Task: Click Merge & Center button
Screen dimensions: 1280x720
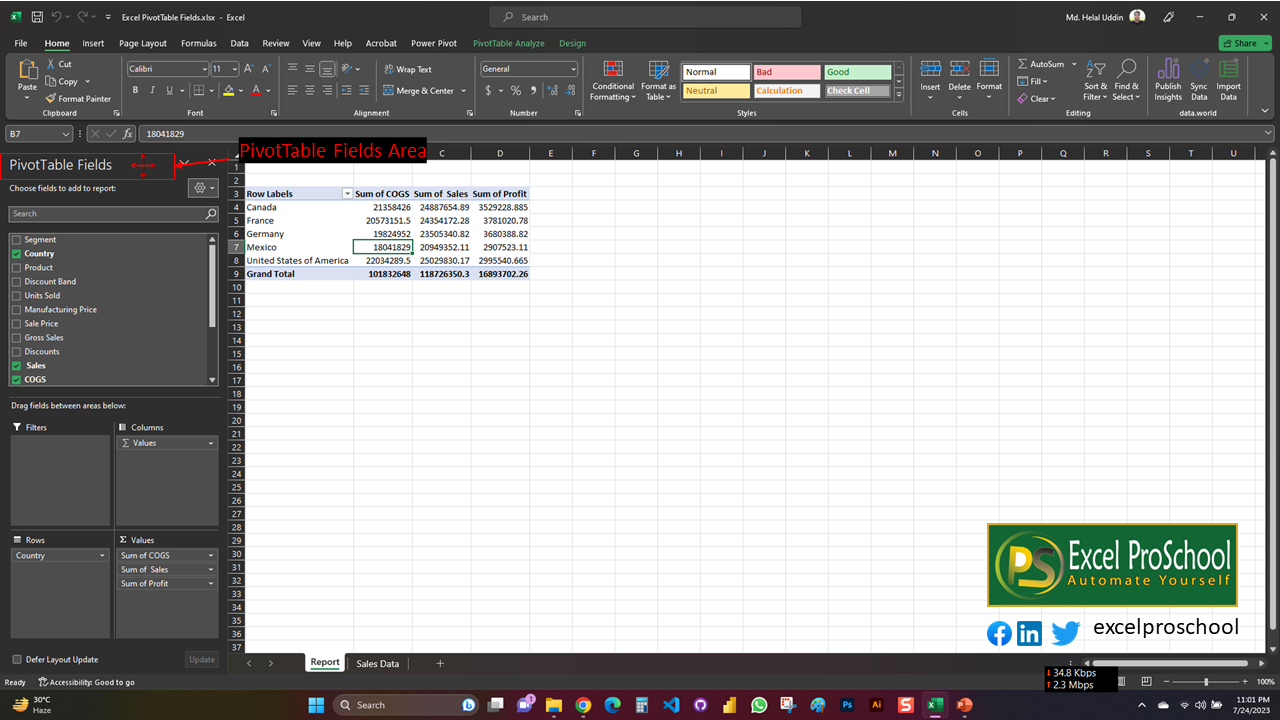Action: (419, 90)
